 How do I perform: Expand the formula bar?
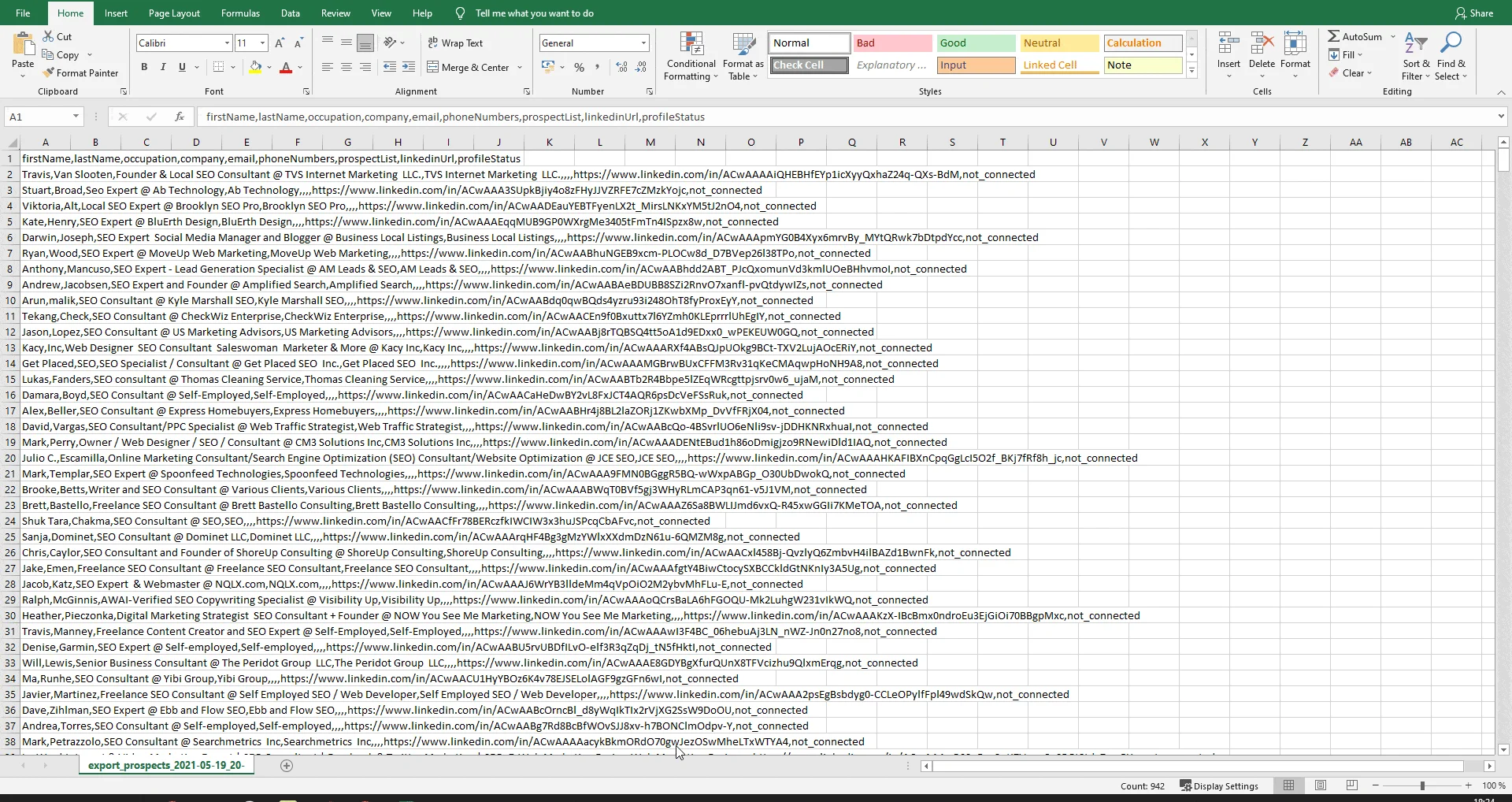[x=1501, y=117]
